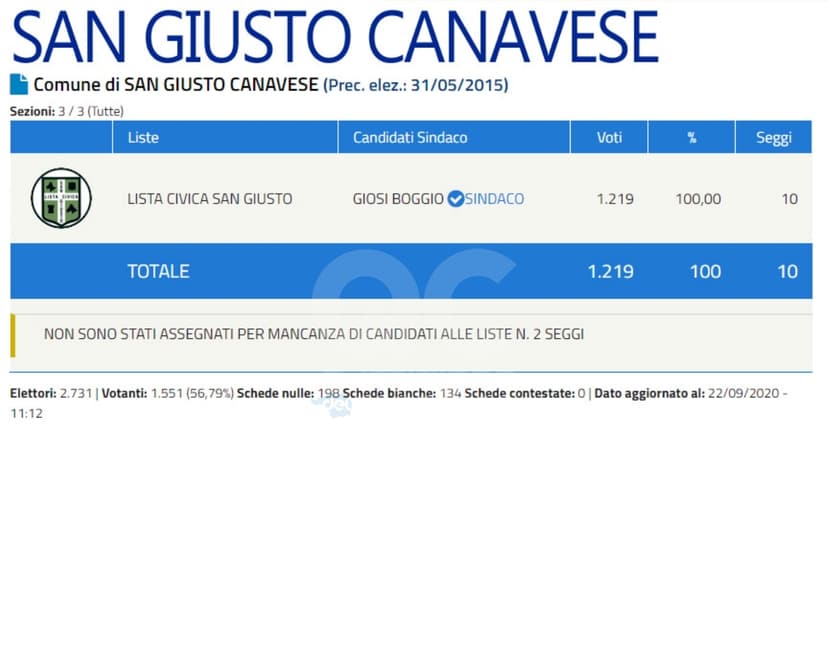Click the Liste column header
828x667 pixels.
pyautogui.click(x=143, y=137)
